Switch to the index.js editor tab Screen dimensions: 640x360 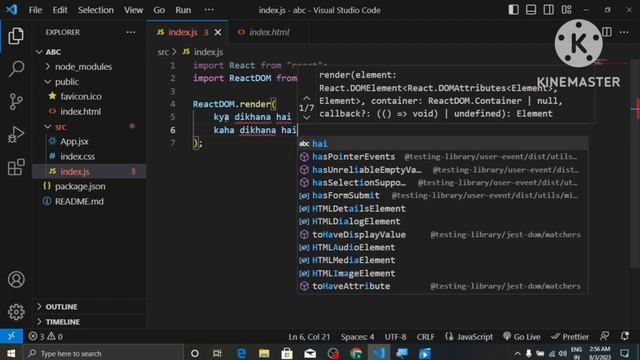(183, 32)
